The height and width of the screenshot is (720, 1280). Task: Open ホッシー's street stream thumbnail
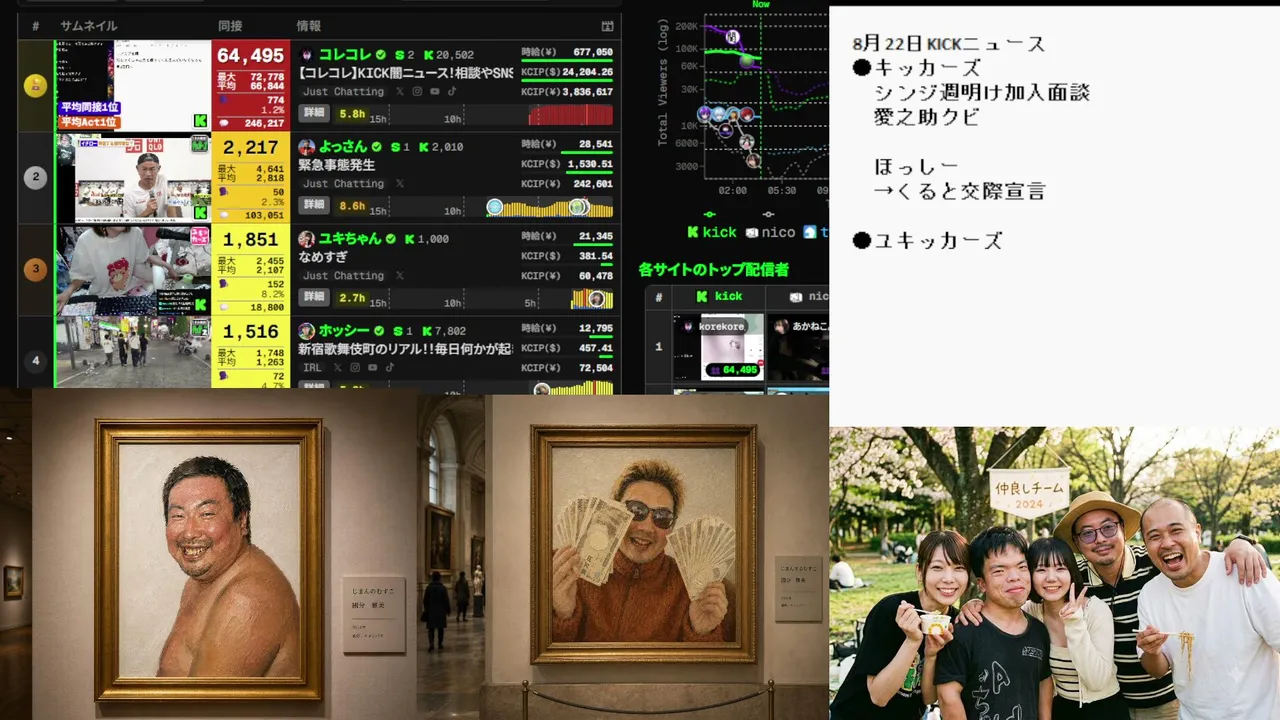click(x=133, y=352)
